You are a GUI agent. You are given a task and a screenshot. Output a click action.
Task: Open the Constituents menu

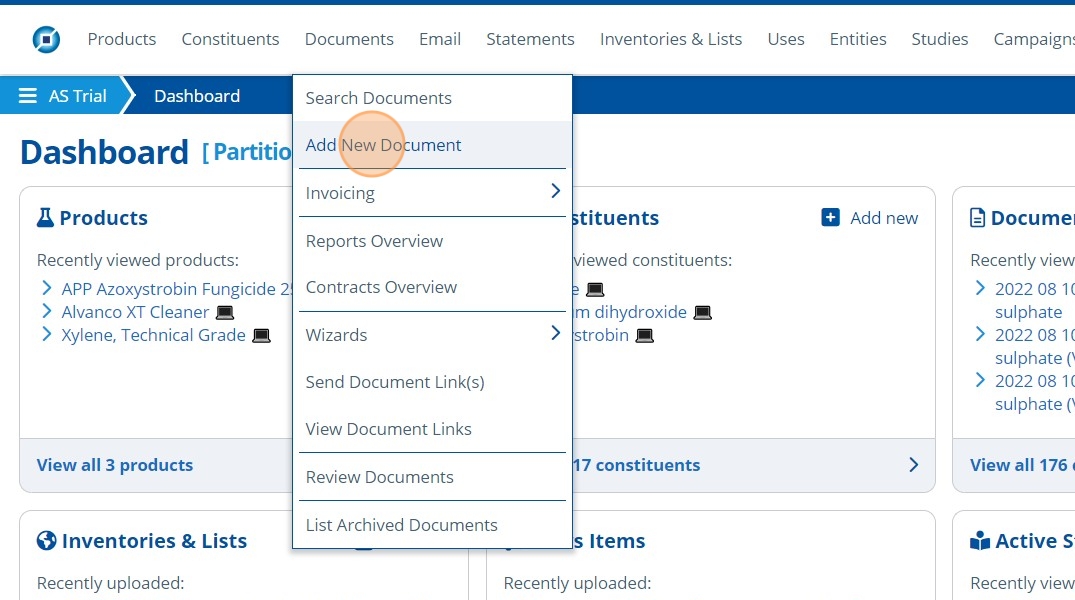[x=230, y=39]
